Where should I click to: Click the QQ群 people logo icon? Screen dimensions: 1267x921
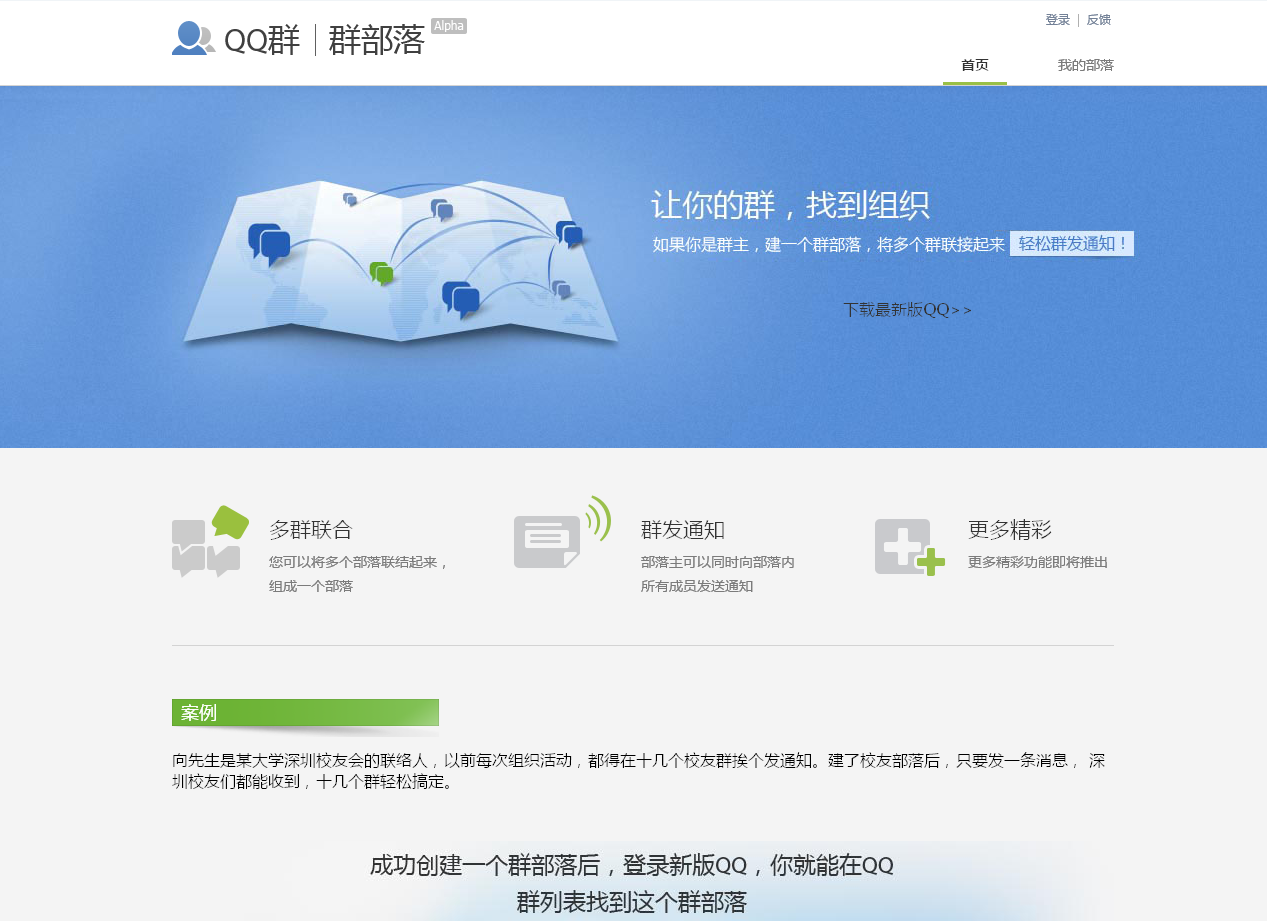click(x=194, y=38)
